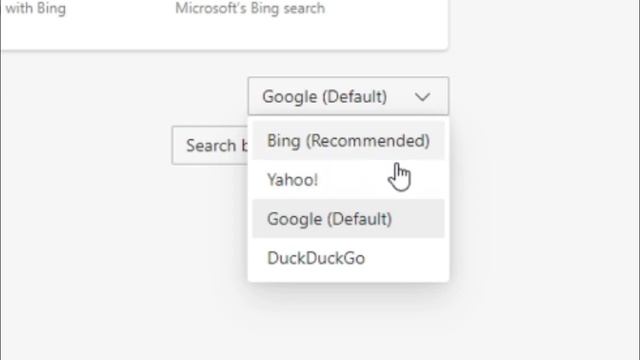Click the dropdown chevron arrow beside Google (Default)

[422, 97]
